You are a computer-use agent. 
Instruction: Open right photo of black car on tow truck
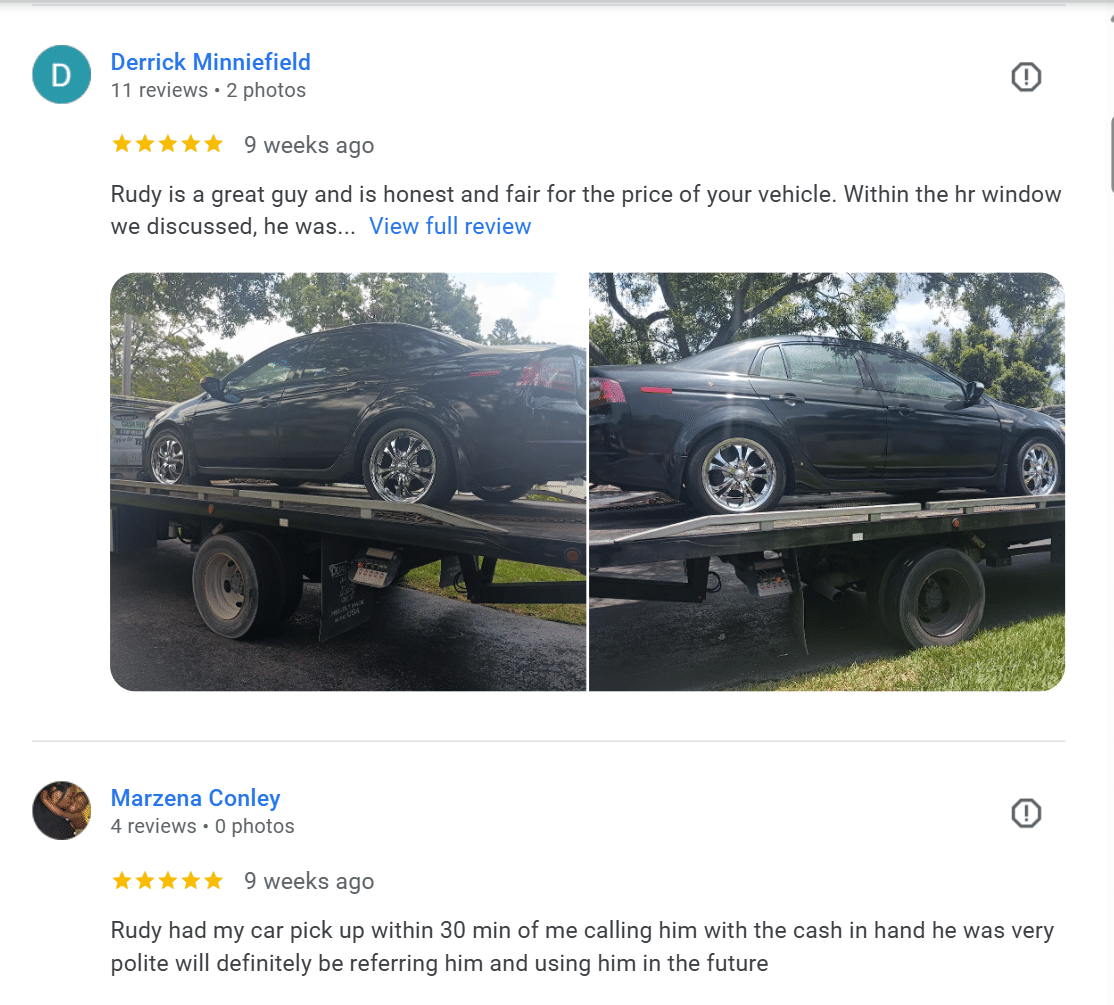click(827, 482)
